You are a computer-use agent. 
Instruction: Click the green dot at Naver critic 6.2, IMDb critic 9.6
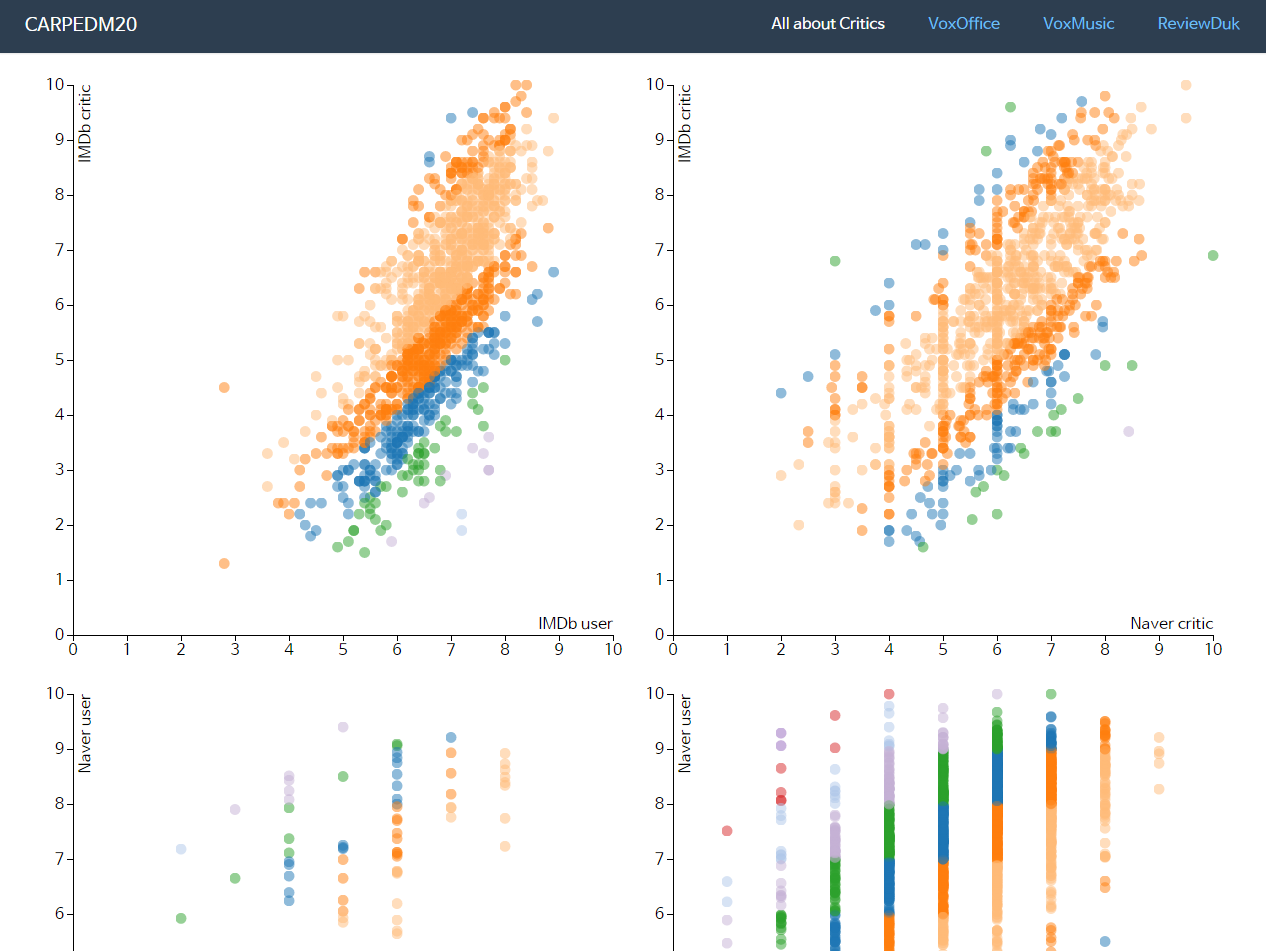(1010, 107)
